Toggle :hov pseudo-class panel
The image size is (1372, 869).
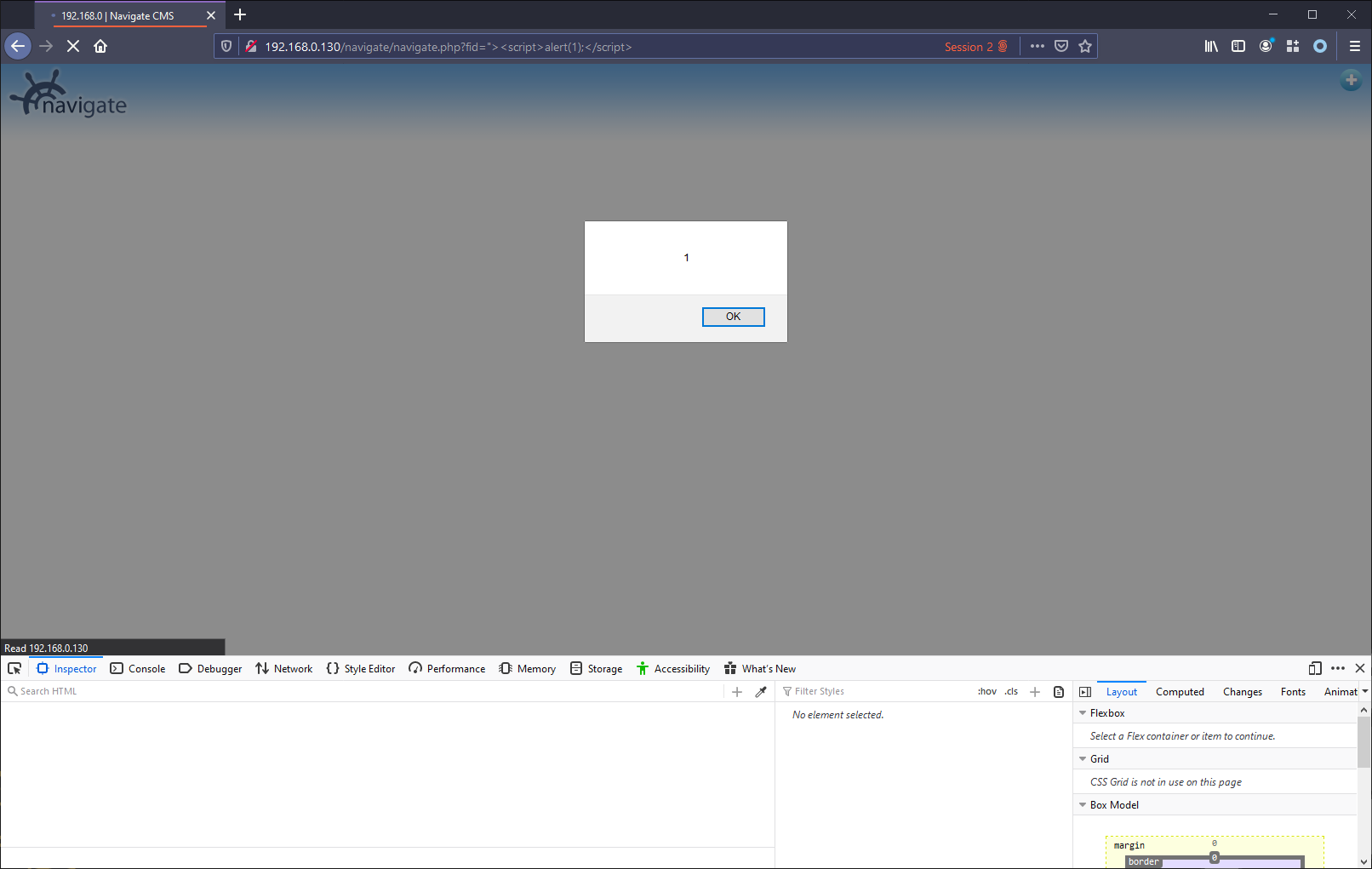click(987, 691)
